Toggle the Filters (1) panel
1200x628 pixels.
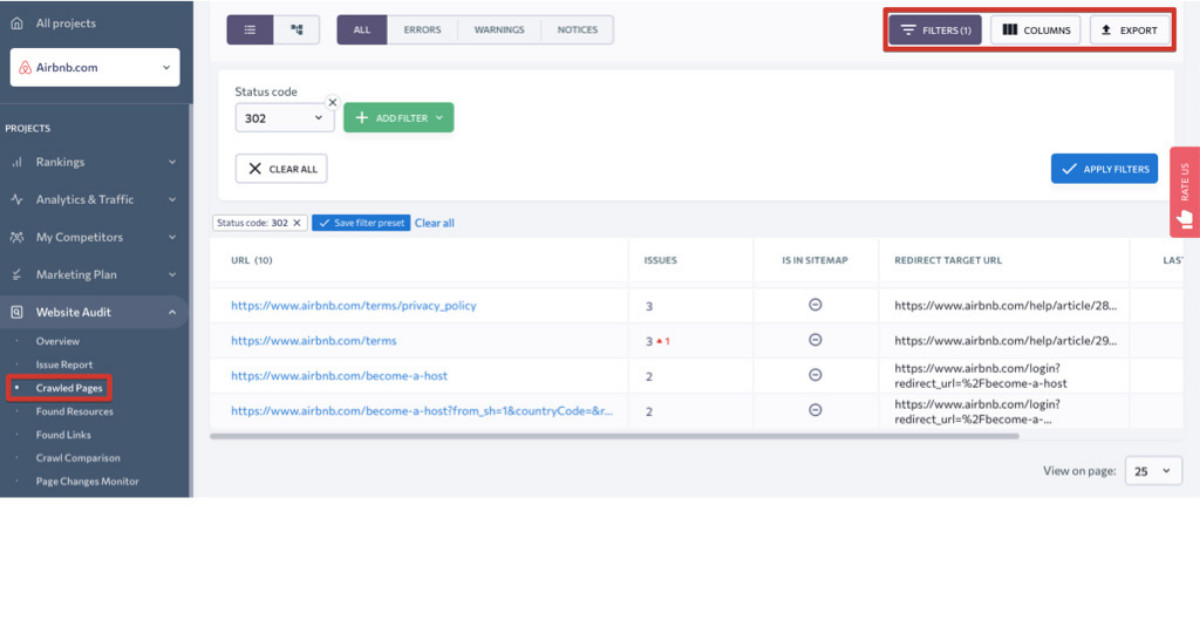pyautogui.click(x=935, y=30)
